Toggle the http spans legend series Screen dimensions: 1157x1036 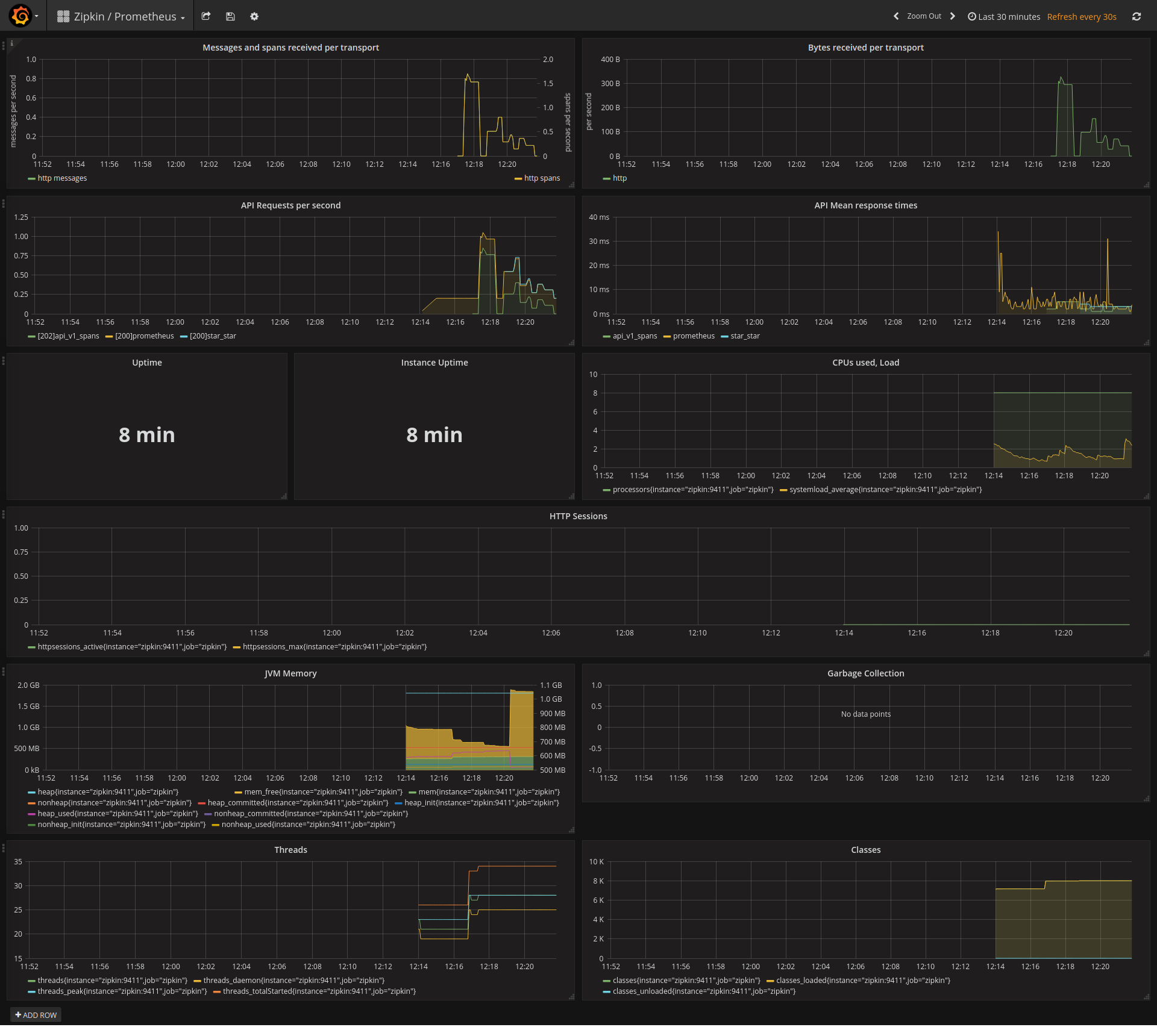542,178
